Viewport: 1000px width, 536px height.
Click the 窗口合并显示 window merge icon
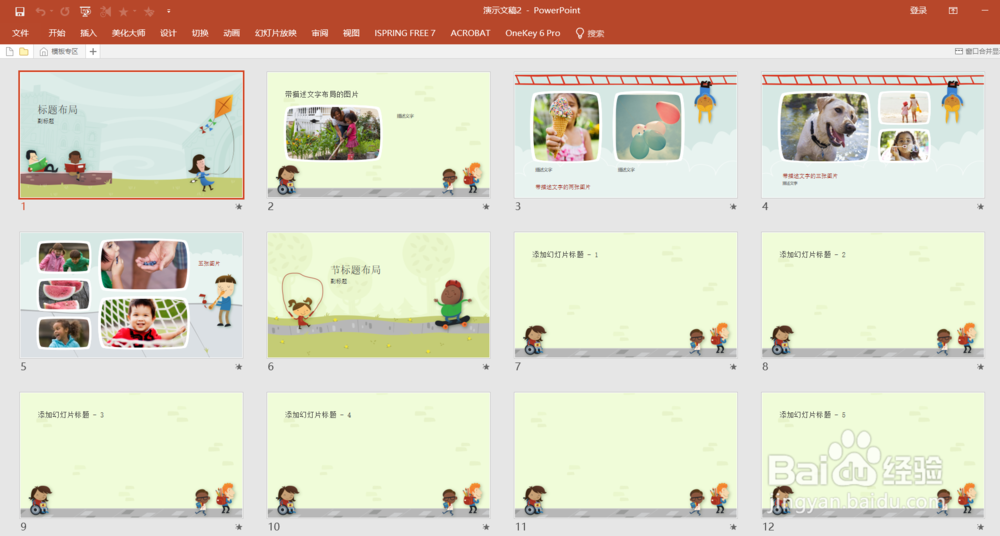[x=958, y=51]
